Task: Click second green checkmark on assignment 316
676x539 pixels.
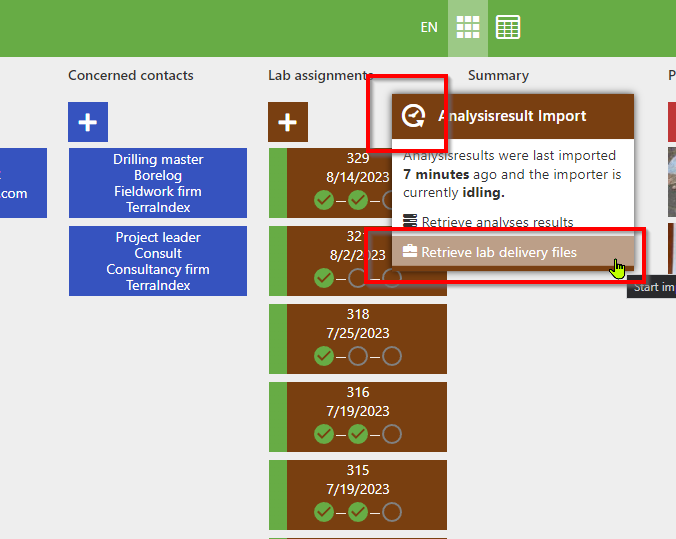Action: 358,434
